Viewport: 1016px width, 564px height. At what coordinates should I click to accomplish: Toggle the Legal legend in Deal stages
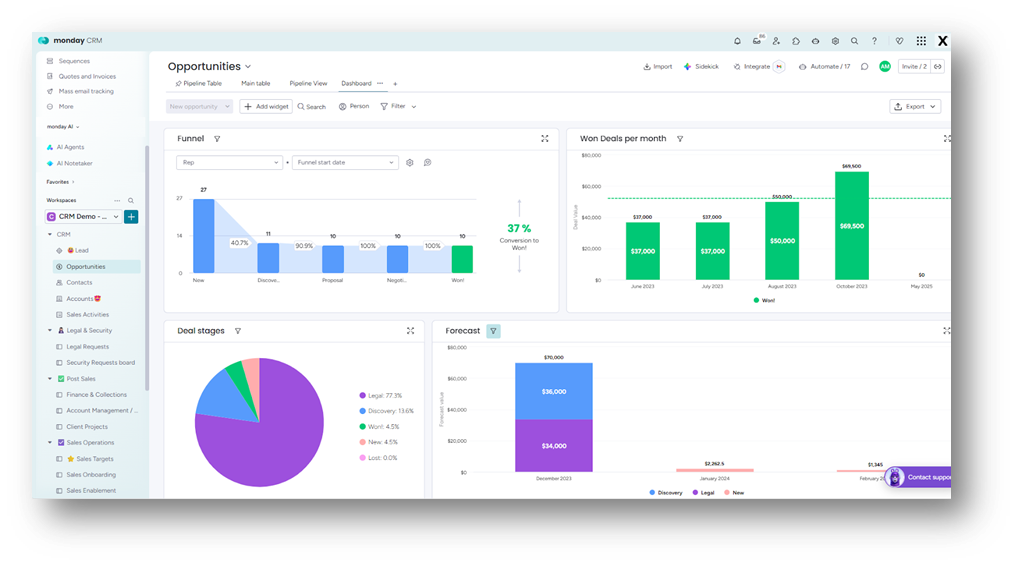381,395
